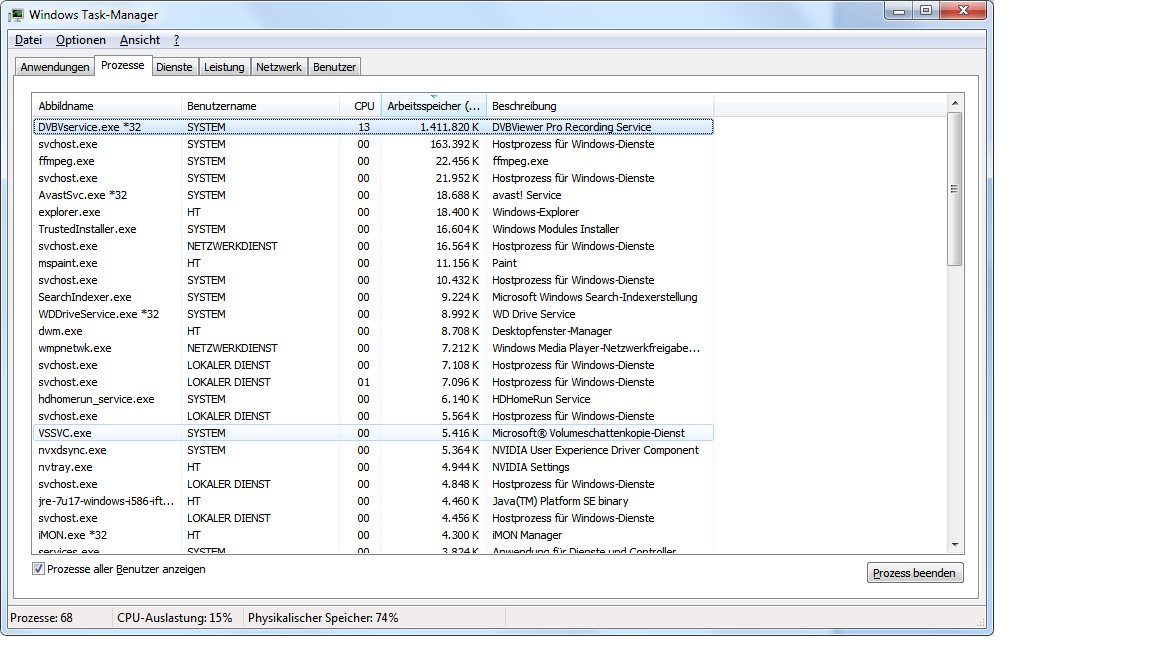Maximize the Task-Manager window
1152x648 pixels.
click(926, 10)
